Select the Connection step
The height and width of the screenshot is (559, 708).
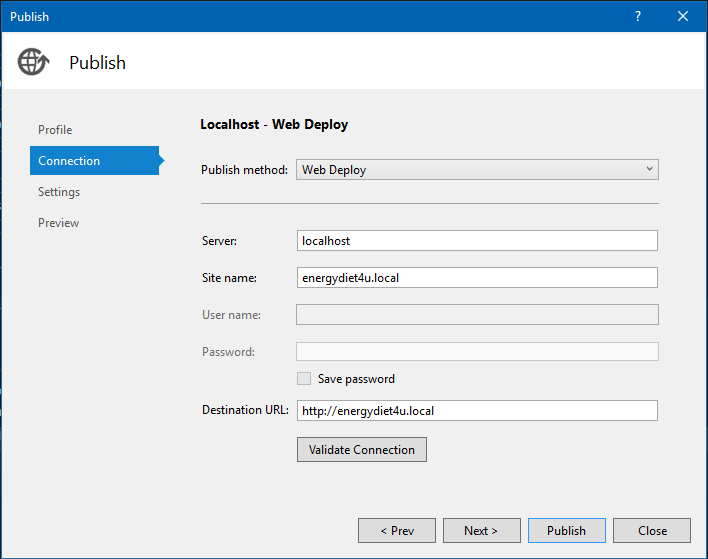click(x=94, y=160)
